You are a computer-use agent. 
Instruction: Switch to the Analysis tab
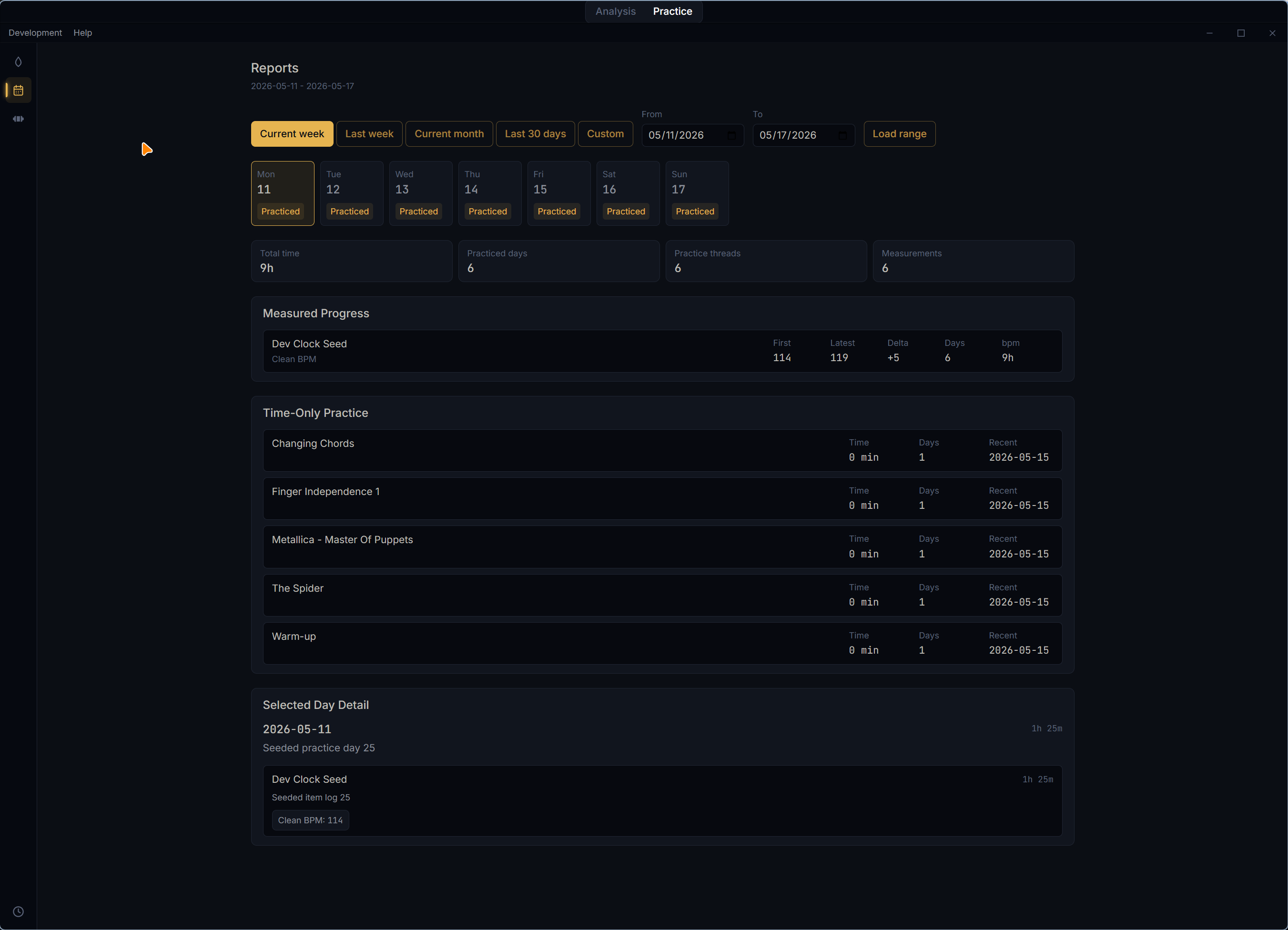pos(615,11)
